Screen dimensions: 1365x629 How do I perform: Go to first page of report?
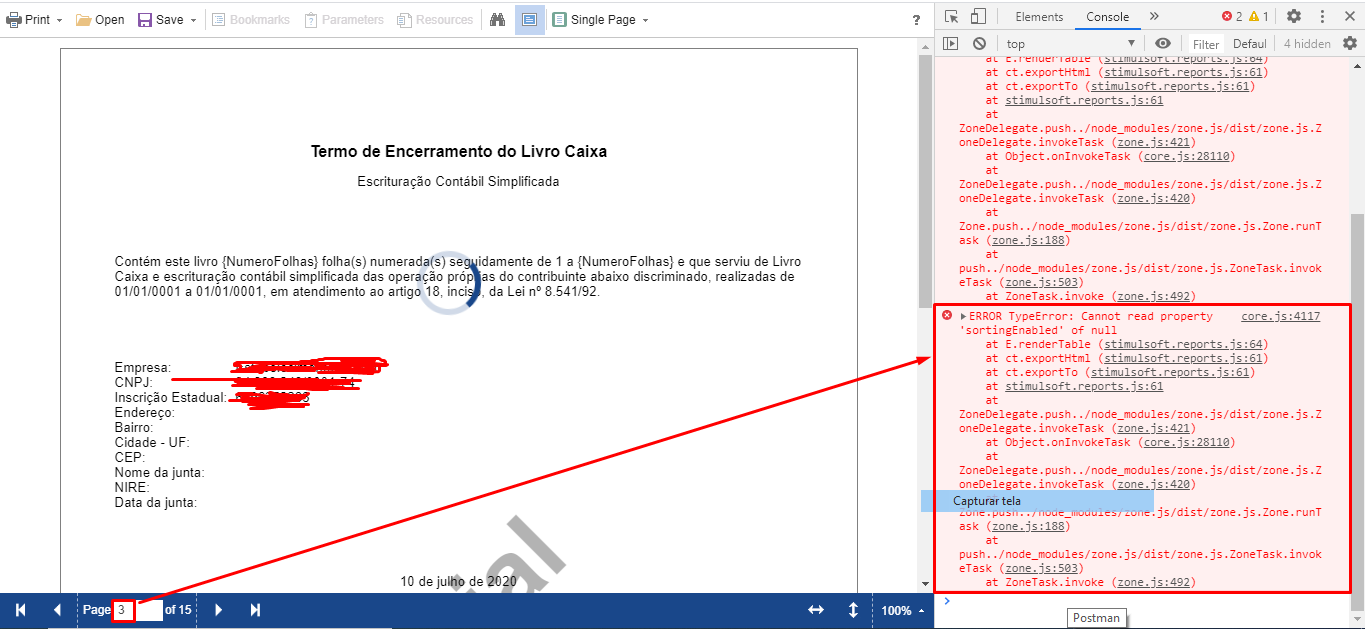(21, 610)
